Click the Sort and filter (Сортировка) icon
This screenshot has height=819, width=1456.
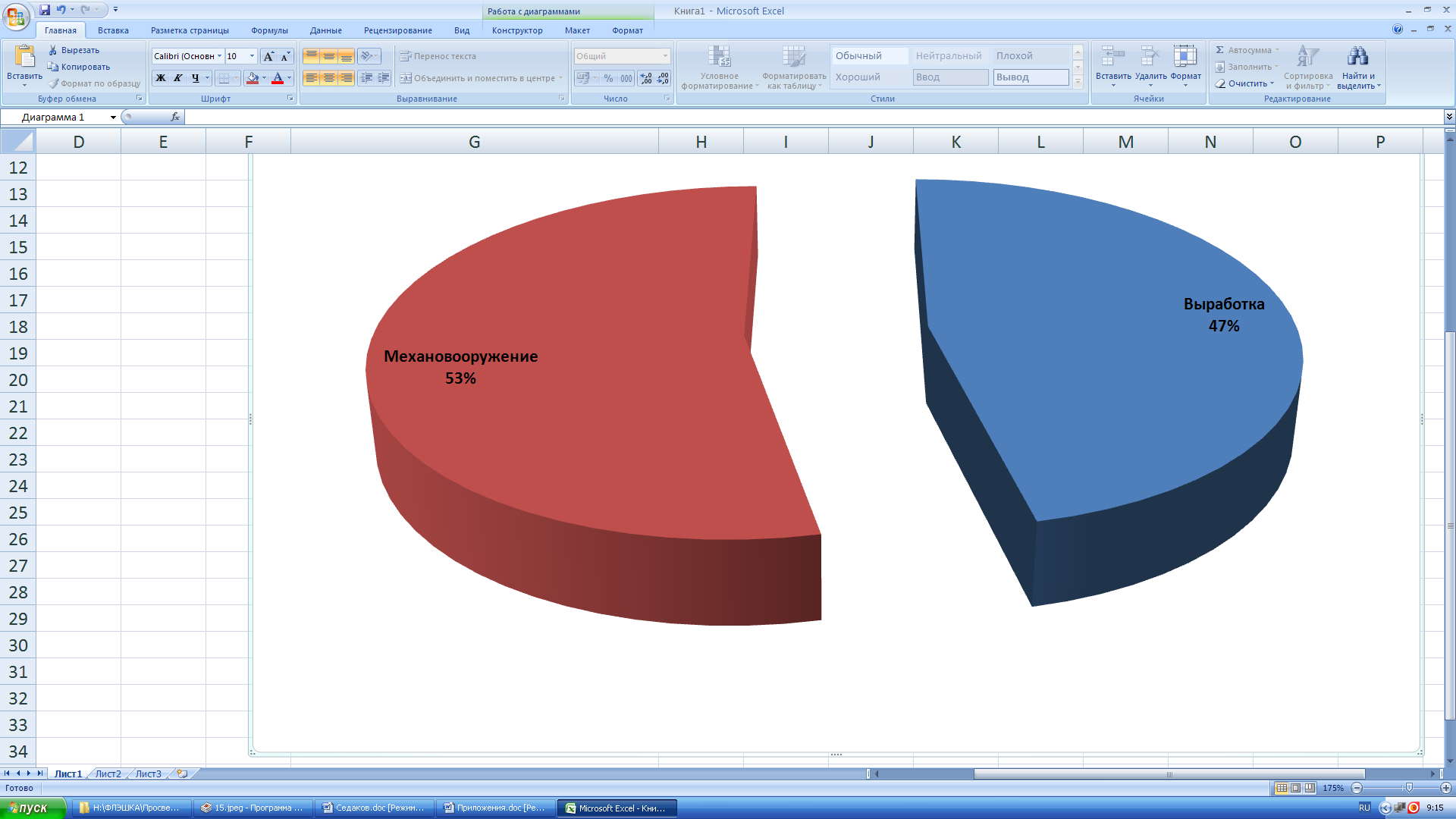point(1307,56)
